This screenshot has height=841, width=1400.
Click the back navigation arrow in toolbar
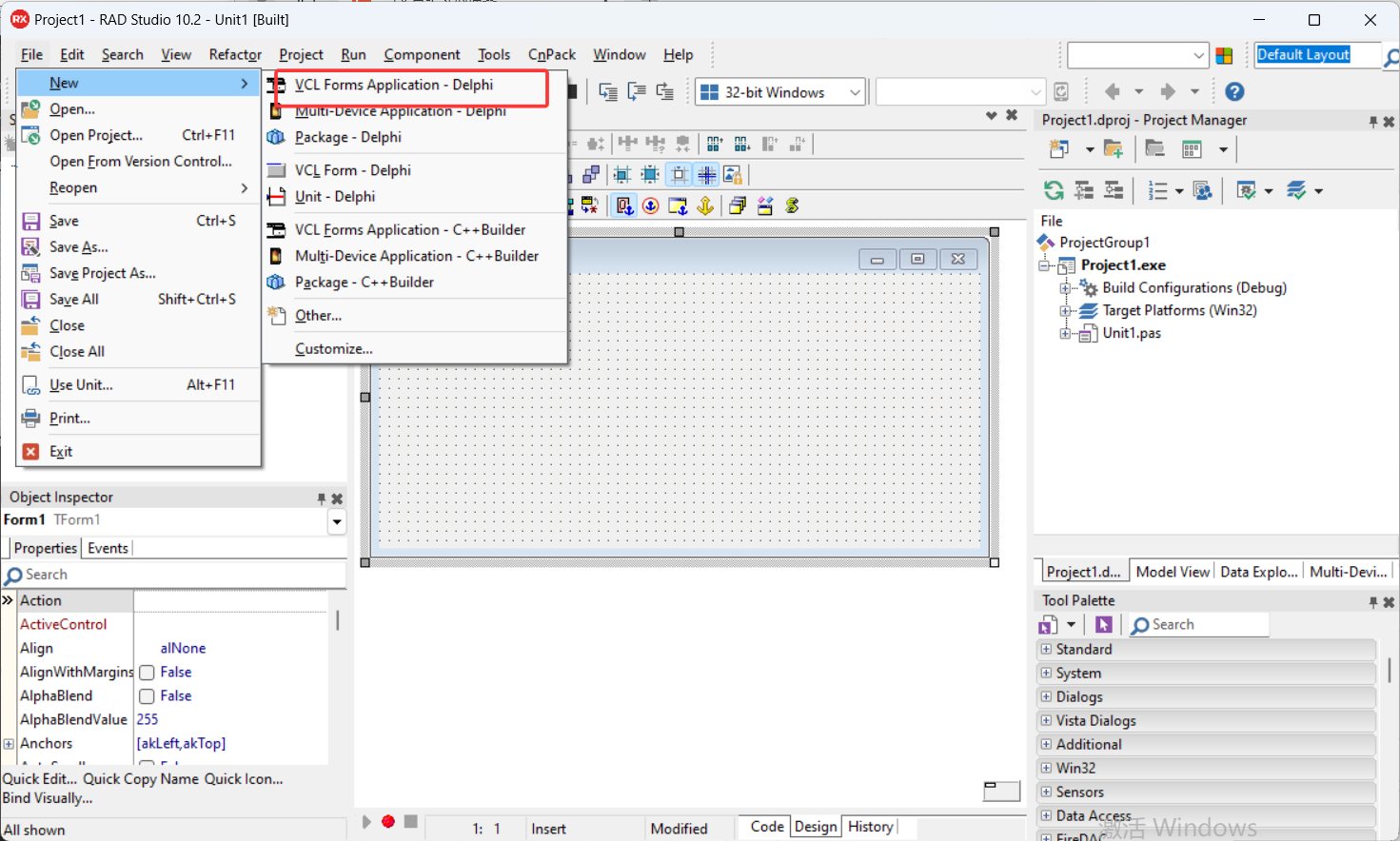point(1112,91)
